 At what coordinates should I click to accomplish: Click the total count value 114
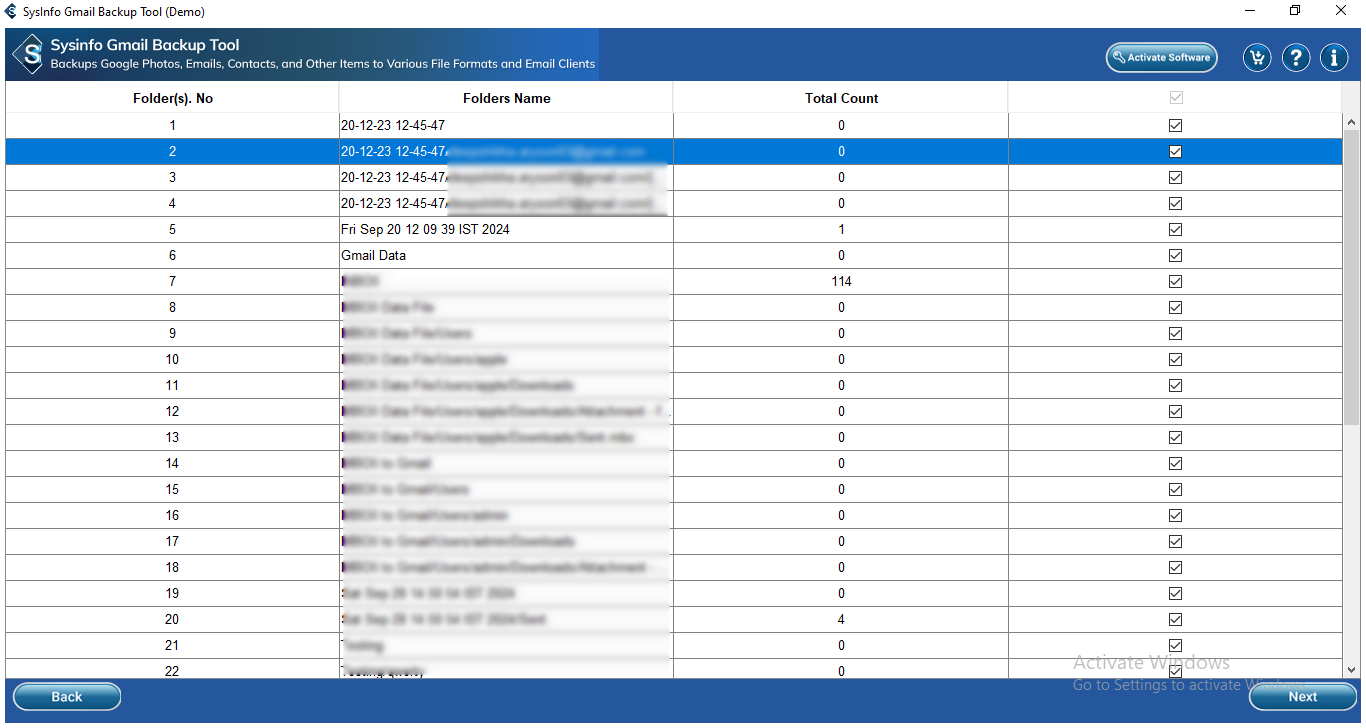(x=841, y=281)
